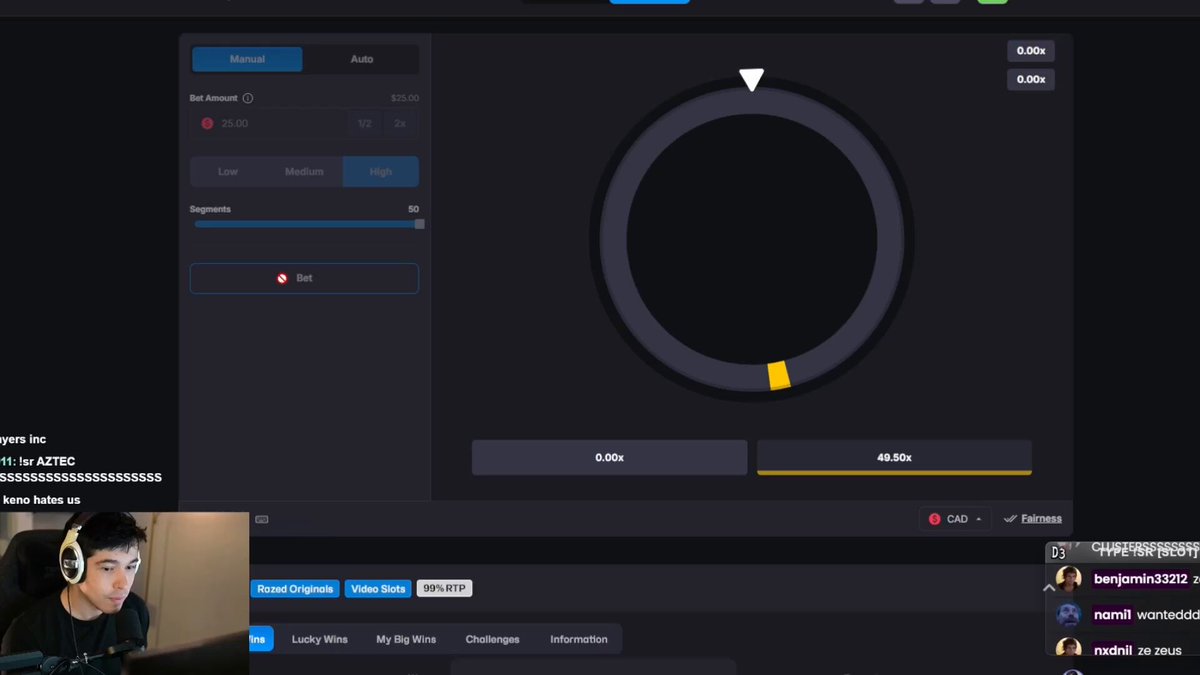Open the Lucky Wins tab
The height and width of the screenshot is (675, 1200).
click(x=320, y=639)
